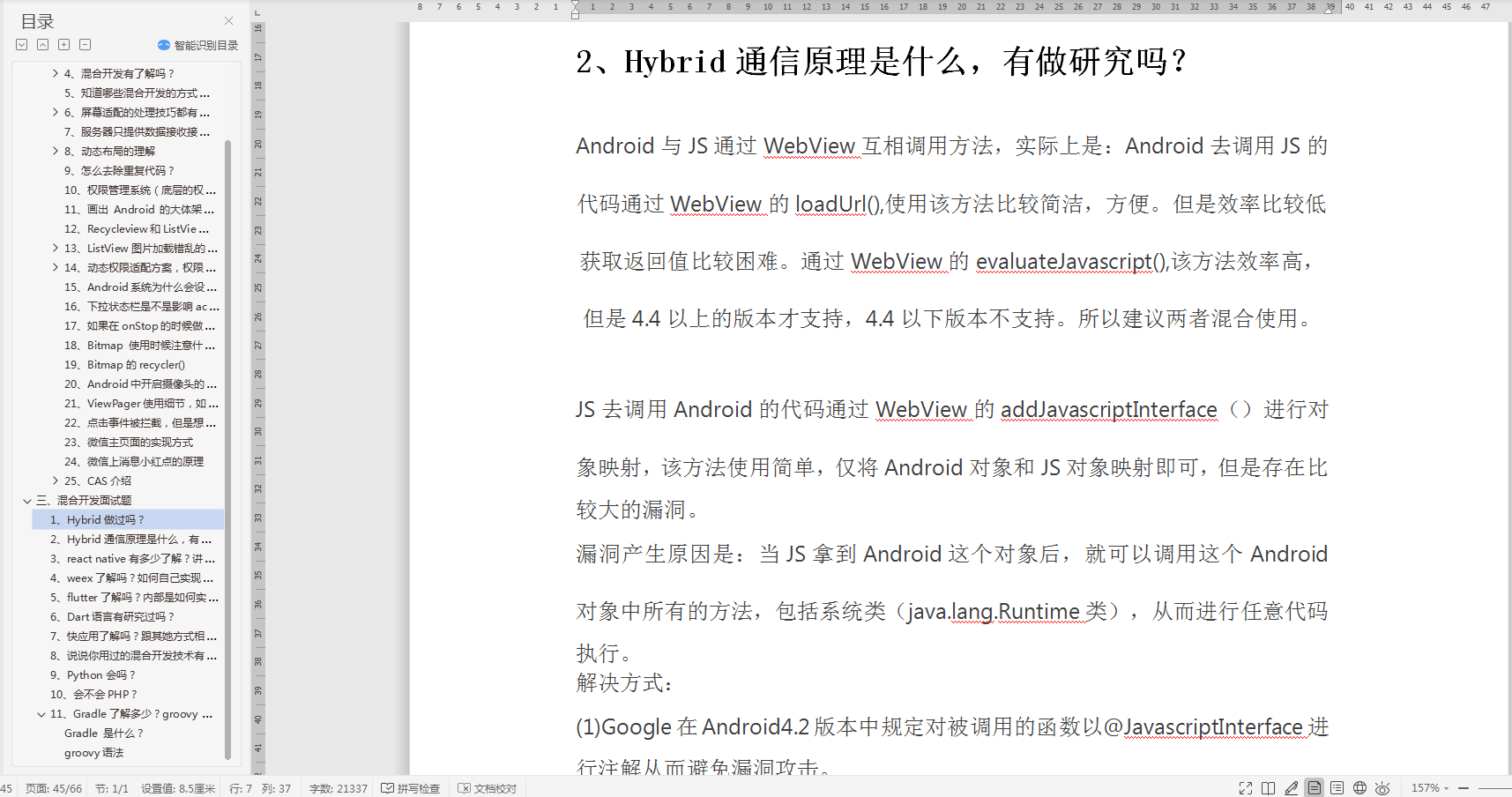The height and width of the screenshot is (797, 1512).
Task: Go to outline entry 21、ViewPager 使用细节
Action: click(141, 404)
